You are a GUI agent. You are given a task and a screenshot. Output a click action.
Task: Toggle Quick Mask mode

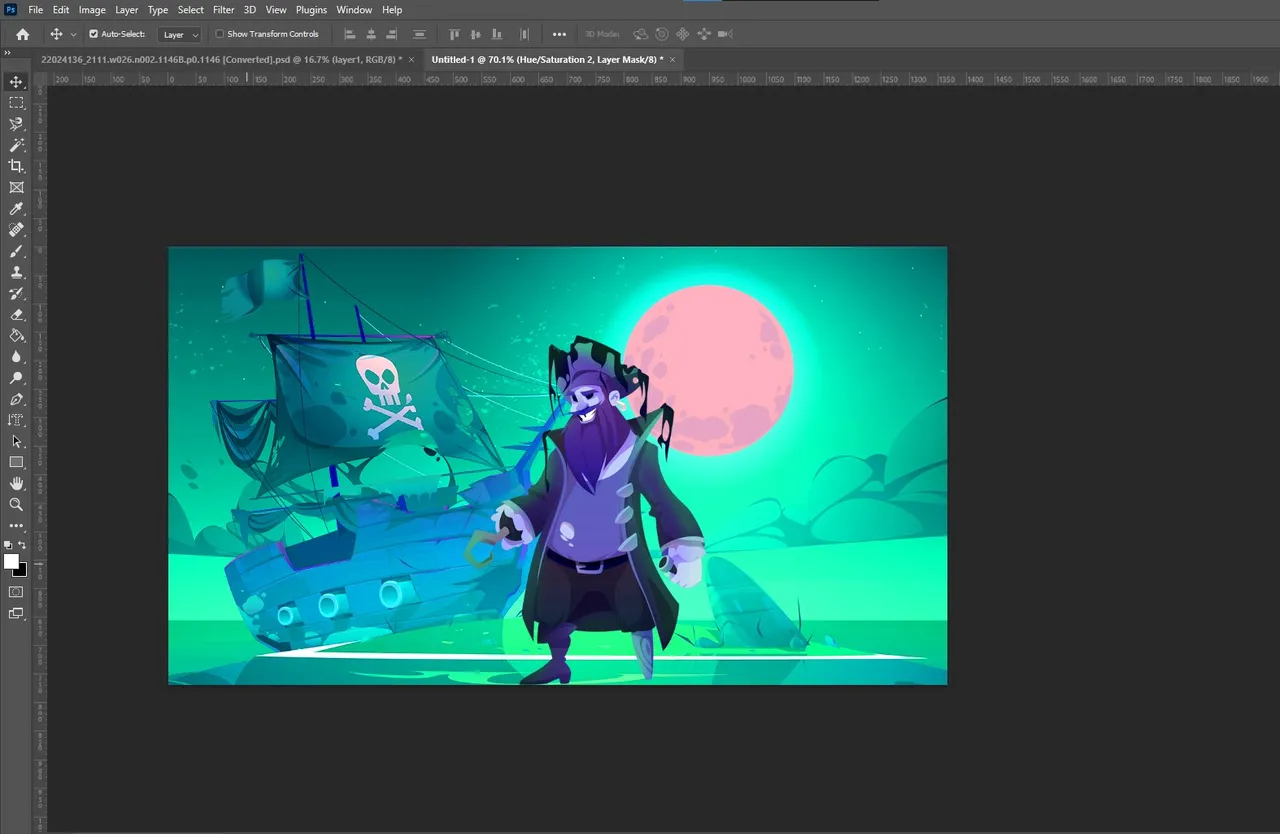coord(16,592)
